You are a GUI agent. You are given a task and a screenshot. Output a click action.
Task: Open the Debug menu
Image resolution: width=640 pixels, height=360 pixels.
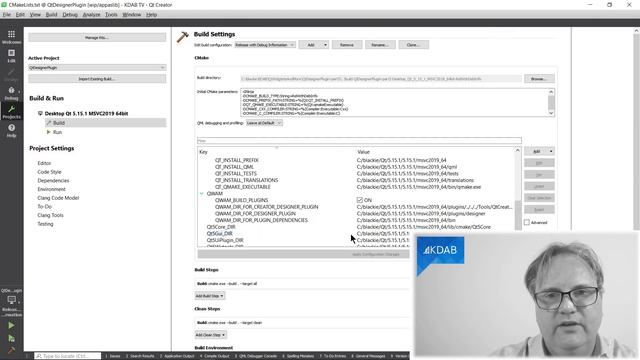(70, 15)
